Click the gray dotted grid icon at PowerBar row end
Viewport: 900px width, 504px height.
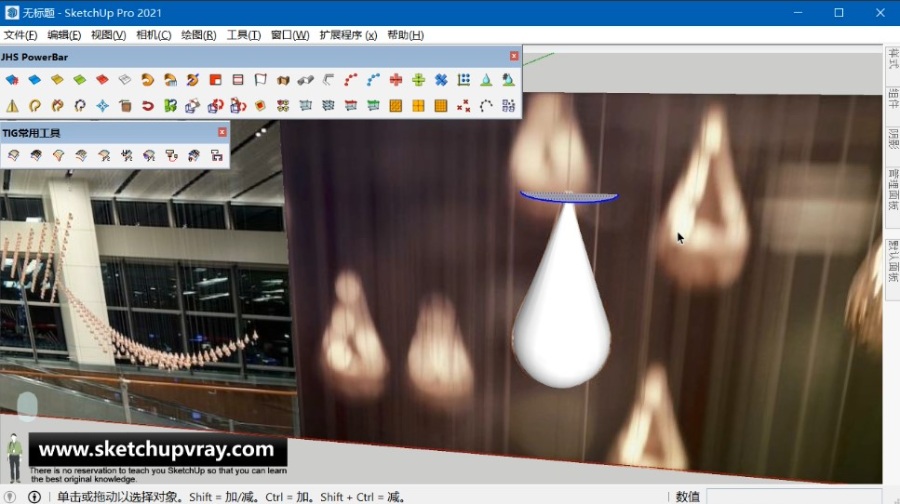[x=509, y=106]
